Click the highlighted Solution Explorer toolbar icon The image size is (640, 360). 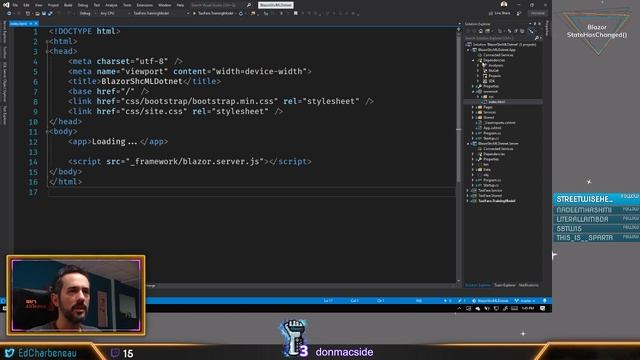point(531,31)
